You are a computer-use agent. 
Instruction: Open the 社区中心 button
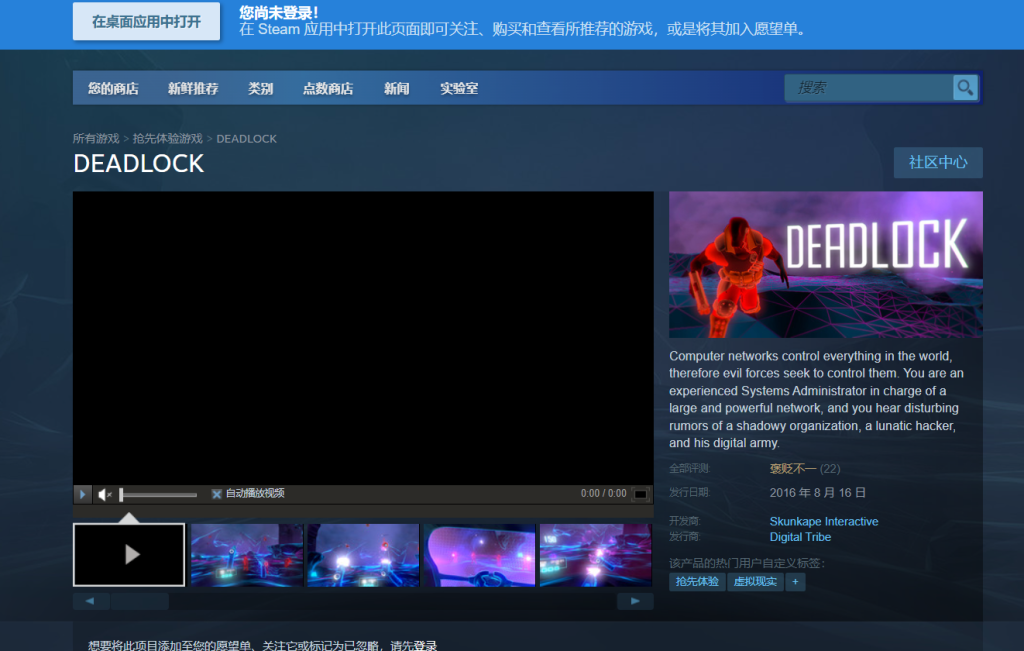(x=938, y=163)
